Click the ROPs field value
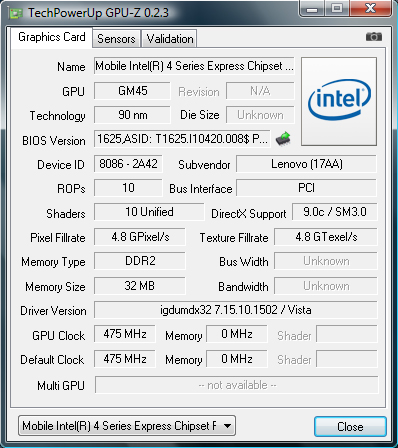 click(x=128, y=188)
